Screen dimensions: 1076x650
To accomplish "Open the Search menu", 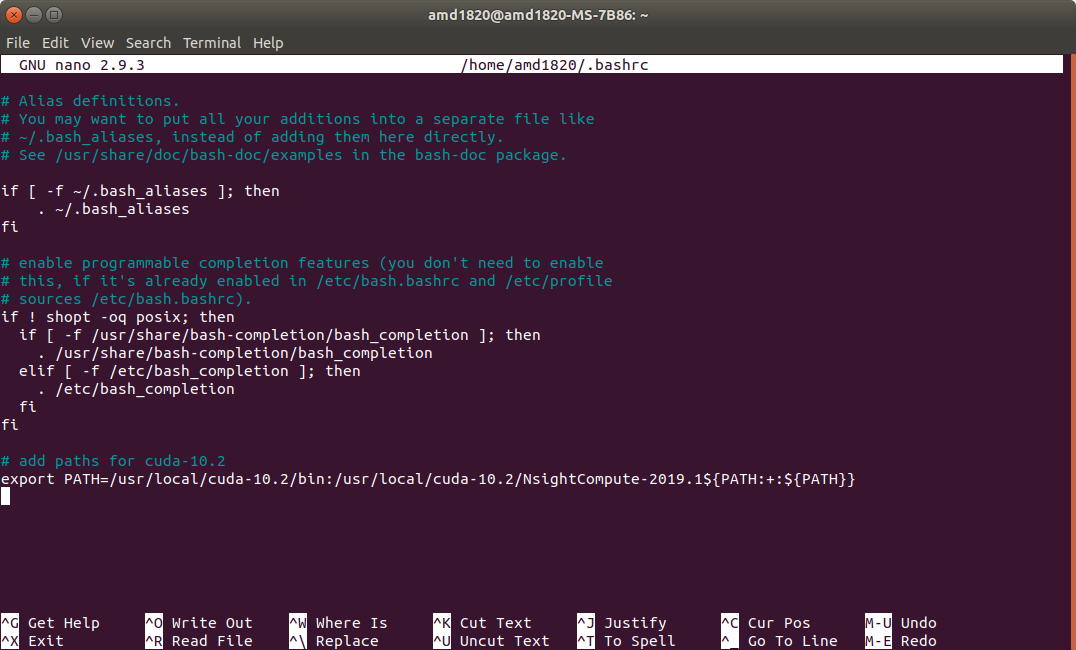I will pos(148,43).
